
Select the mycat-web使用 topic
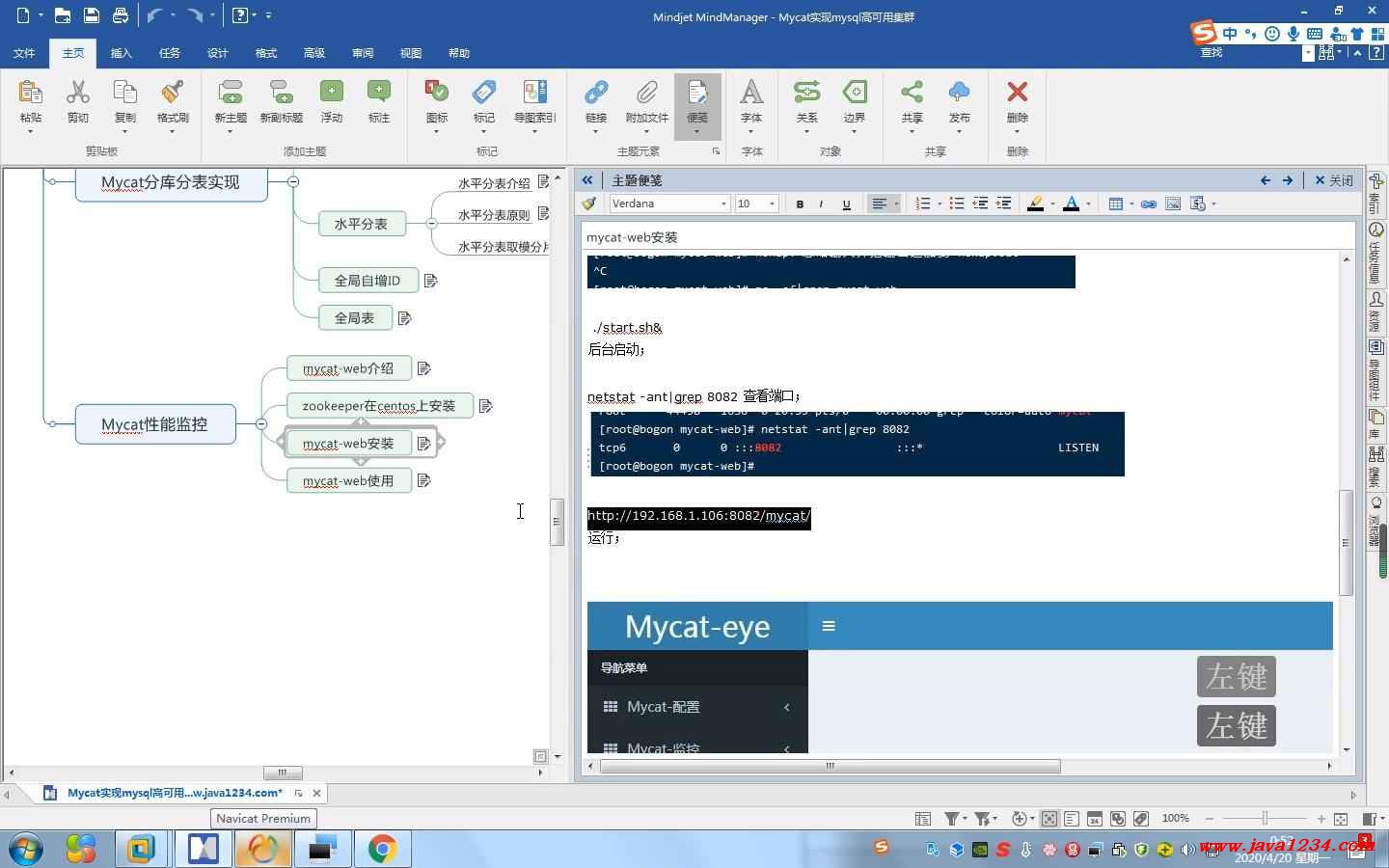coord(349,480)
